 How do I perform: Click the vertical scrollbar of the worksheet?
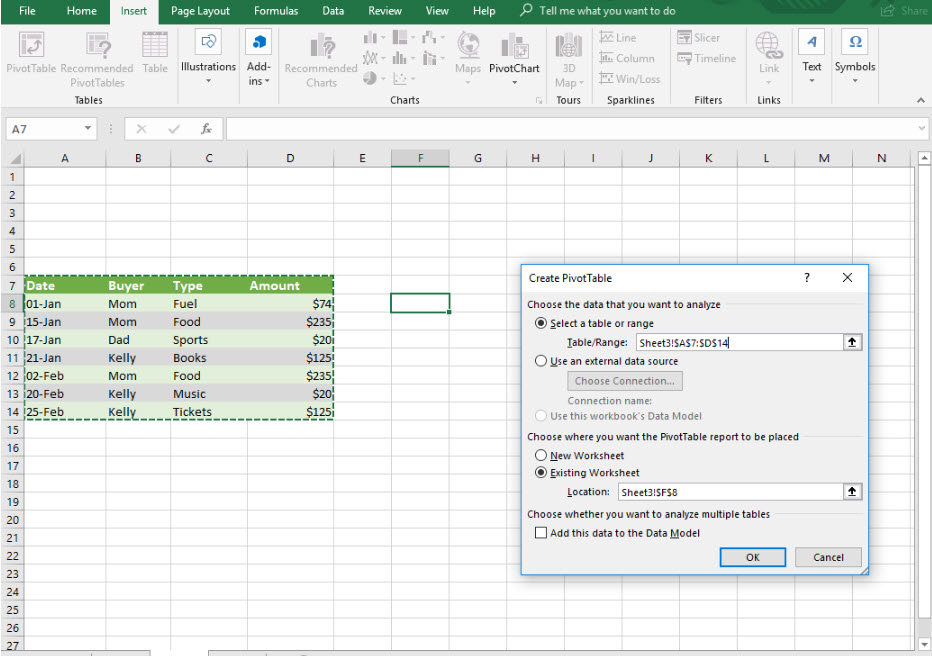924,400
